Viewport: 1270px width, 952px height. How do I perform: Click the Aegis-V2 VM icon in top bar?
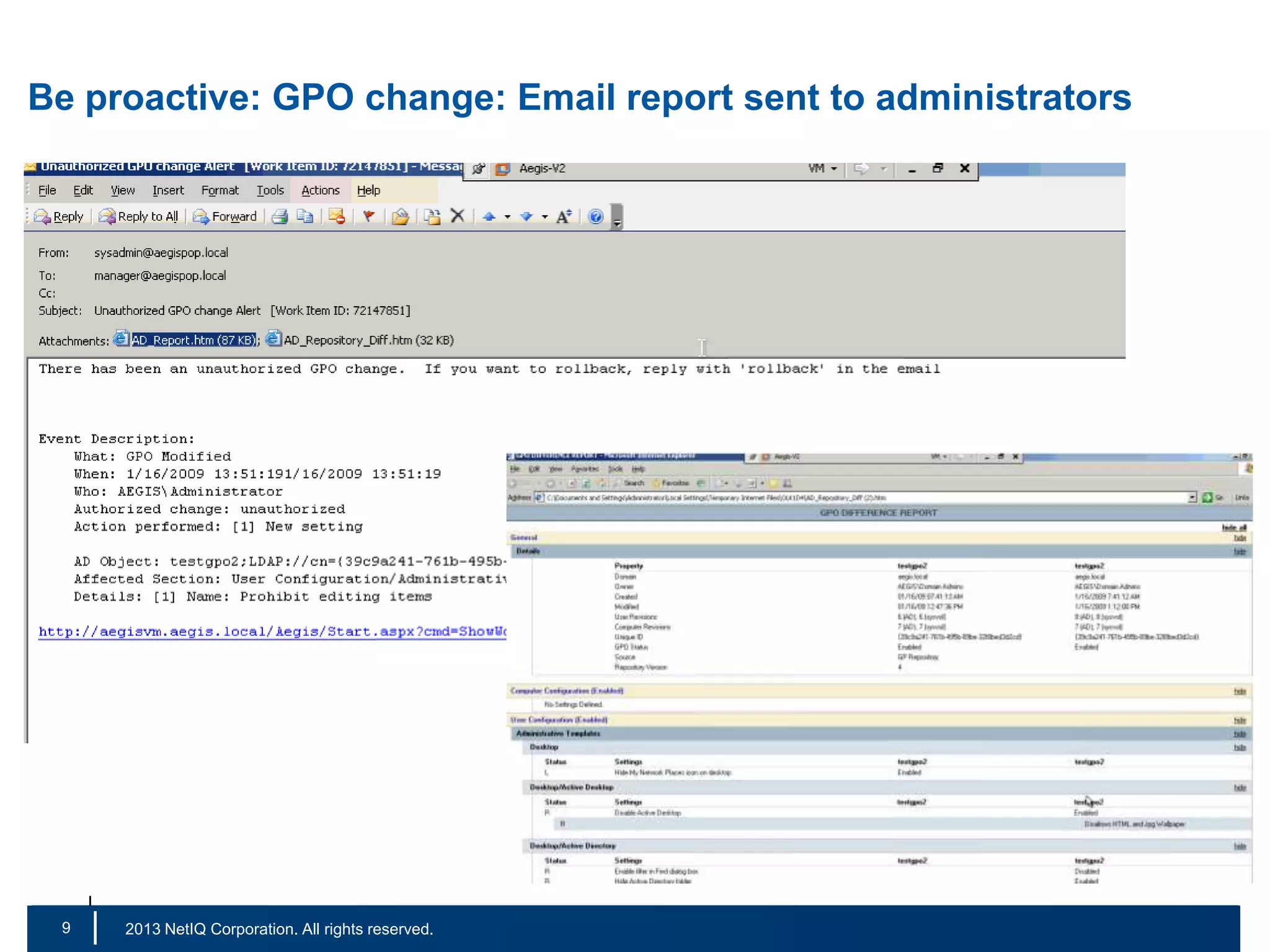click(x=502, y=169)
